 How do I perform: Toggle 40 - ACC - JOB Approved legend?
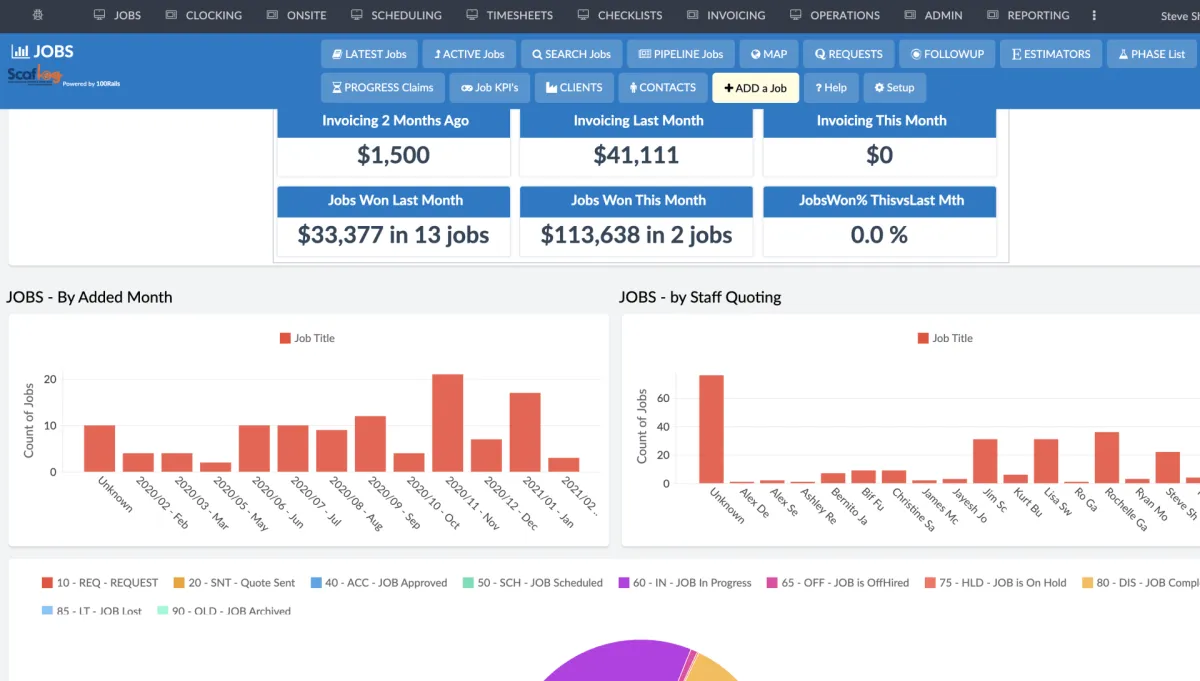point(379,582)
